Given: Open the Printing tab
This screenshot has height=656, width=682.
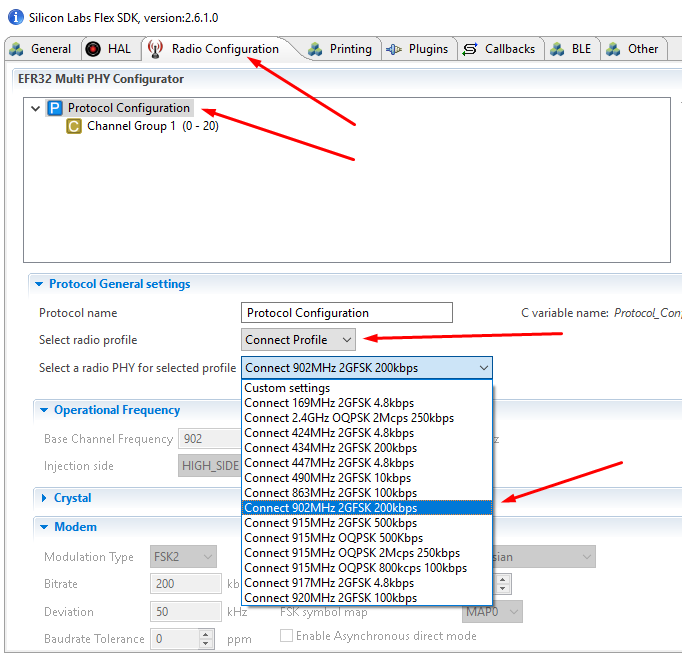Looking at the screenshot, I should click(x=342, y=49).
